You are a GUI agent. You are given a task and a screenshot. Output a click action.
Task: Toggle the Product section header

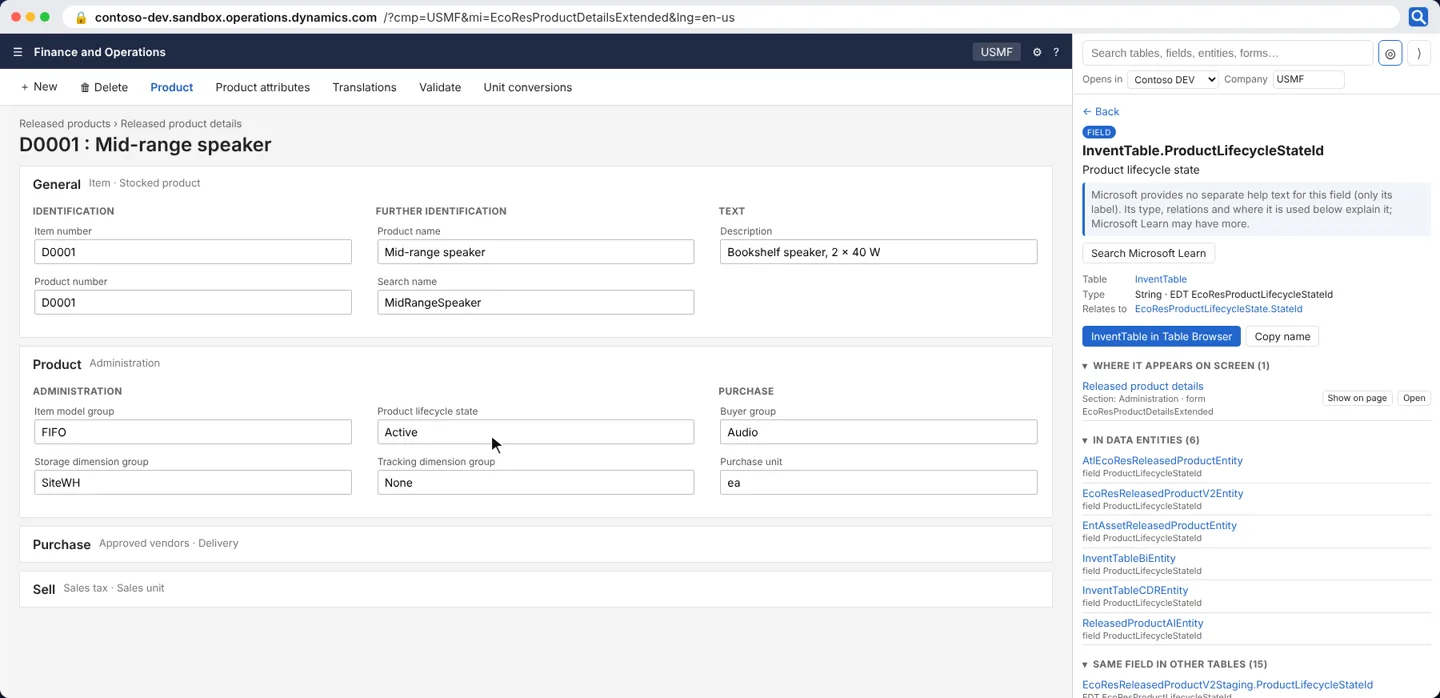pyautogui.click(x=57, y=364)
